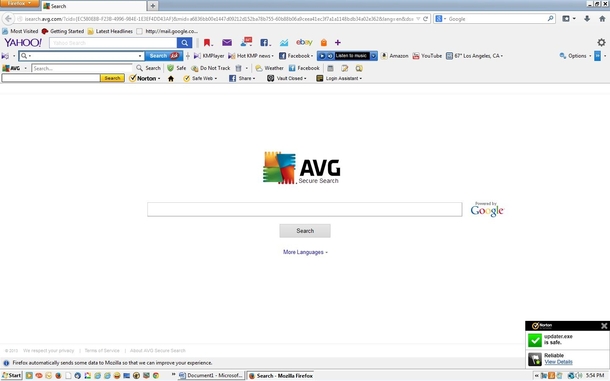Expand the More Languages dropdown
Image resolution: width=610 pixels, height=381 pixels.
point(305,252)
